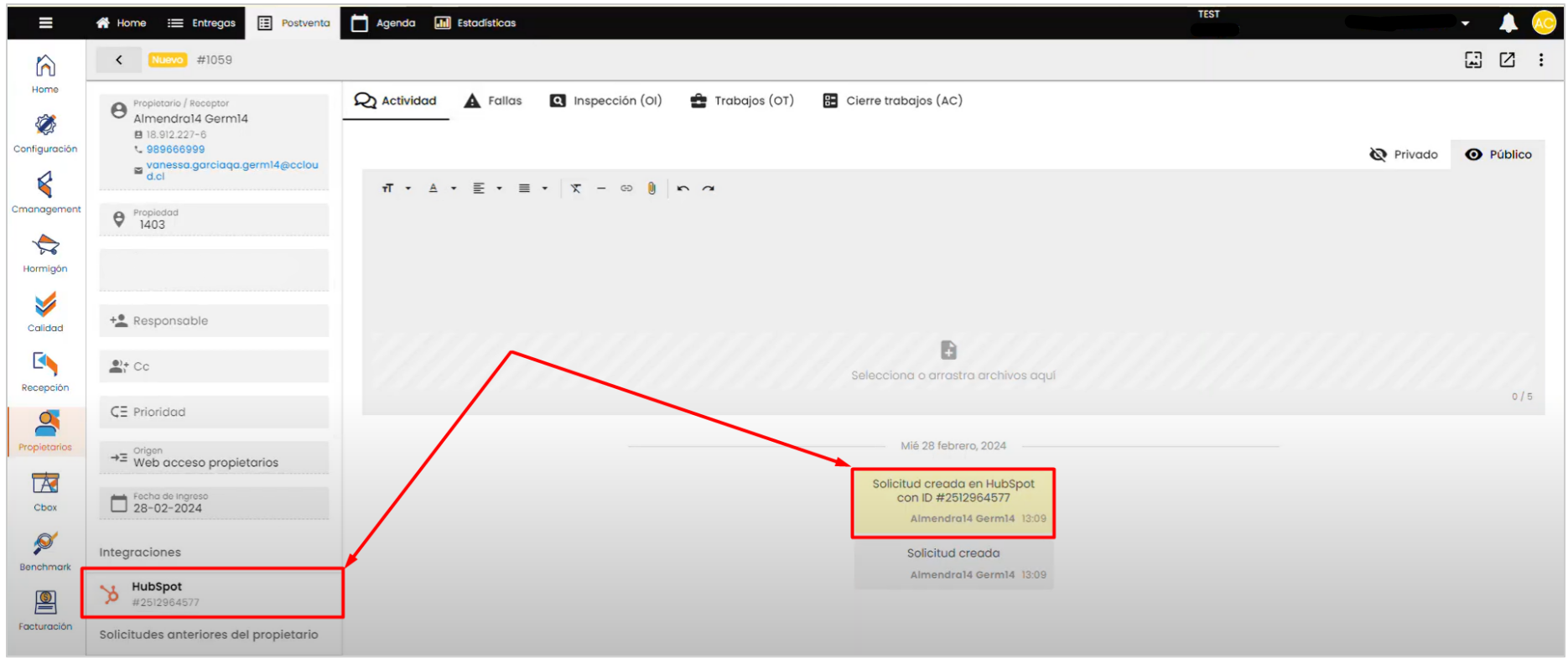
Task: Click the clear formatting icon
Action: [x=576, y=189]
